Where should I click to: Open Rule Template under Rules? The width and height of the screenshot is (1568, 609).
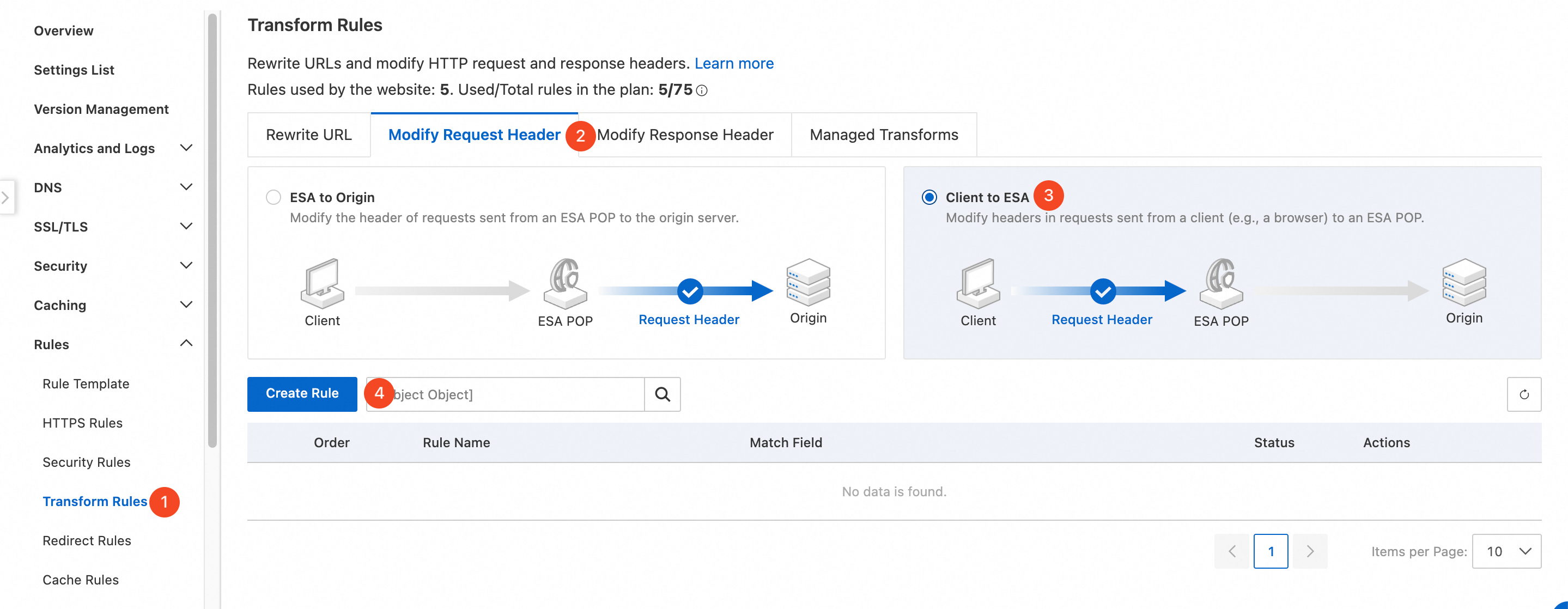tap(86, 384)
